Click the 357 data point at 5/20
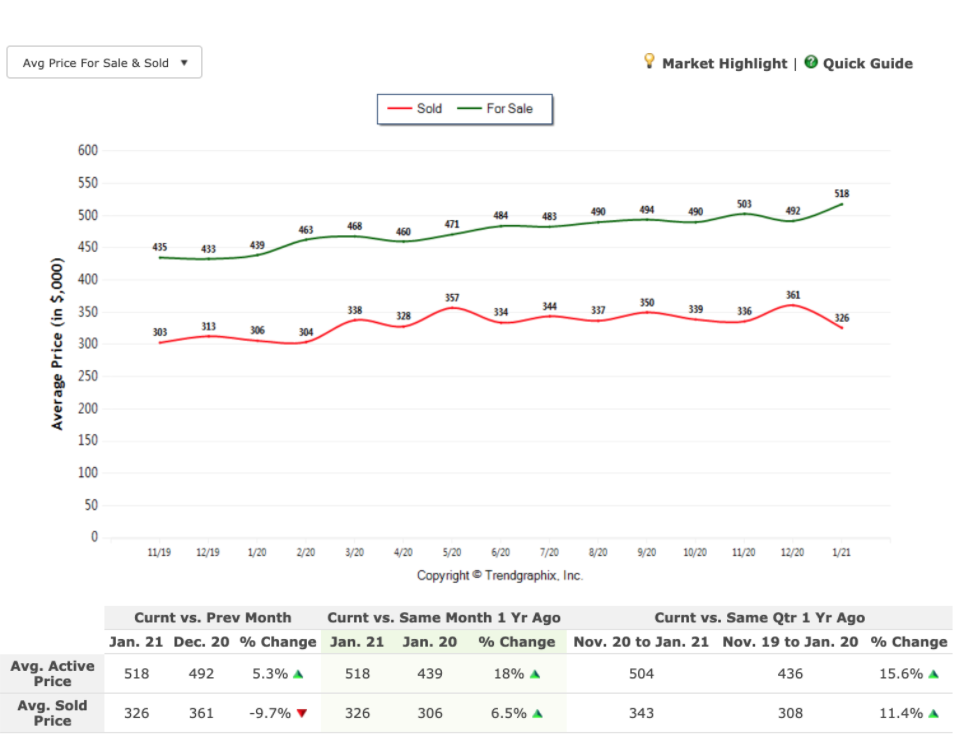 pyautogui.click(x=451, y=308)
